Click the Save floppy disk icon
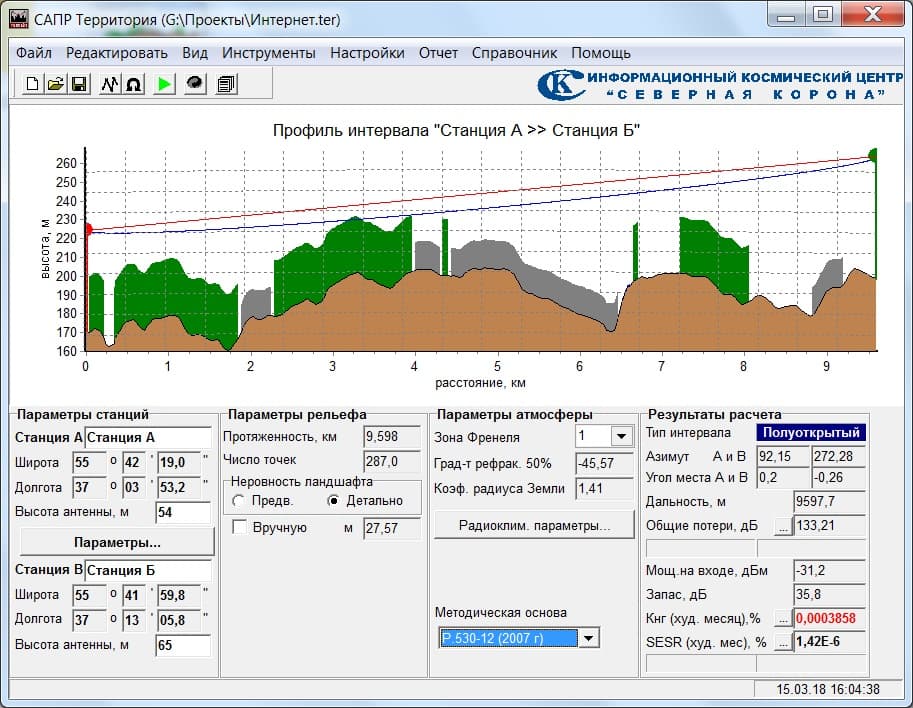This screenshot has height=708, width=913. click(79, 85)
